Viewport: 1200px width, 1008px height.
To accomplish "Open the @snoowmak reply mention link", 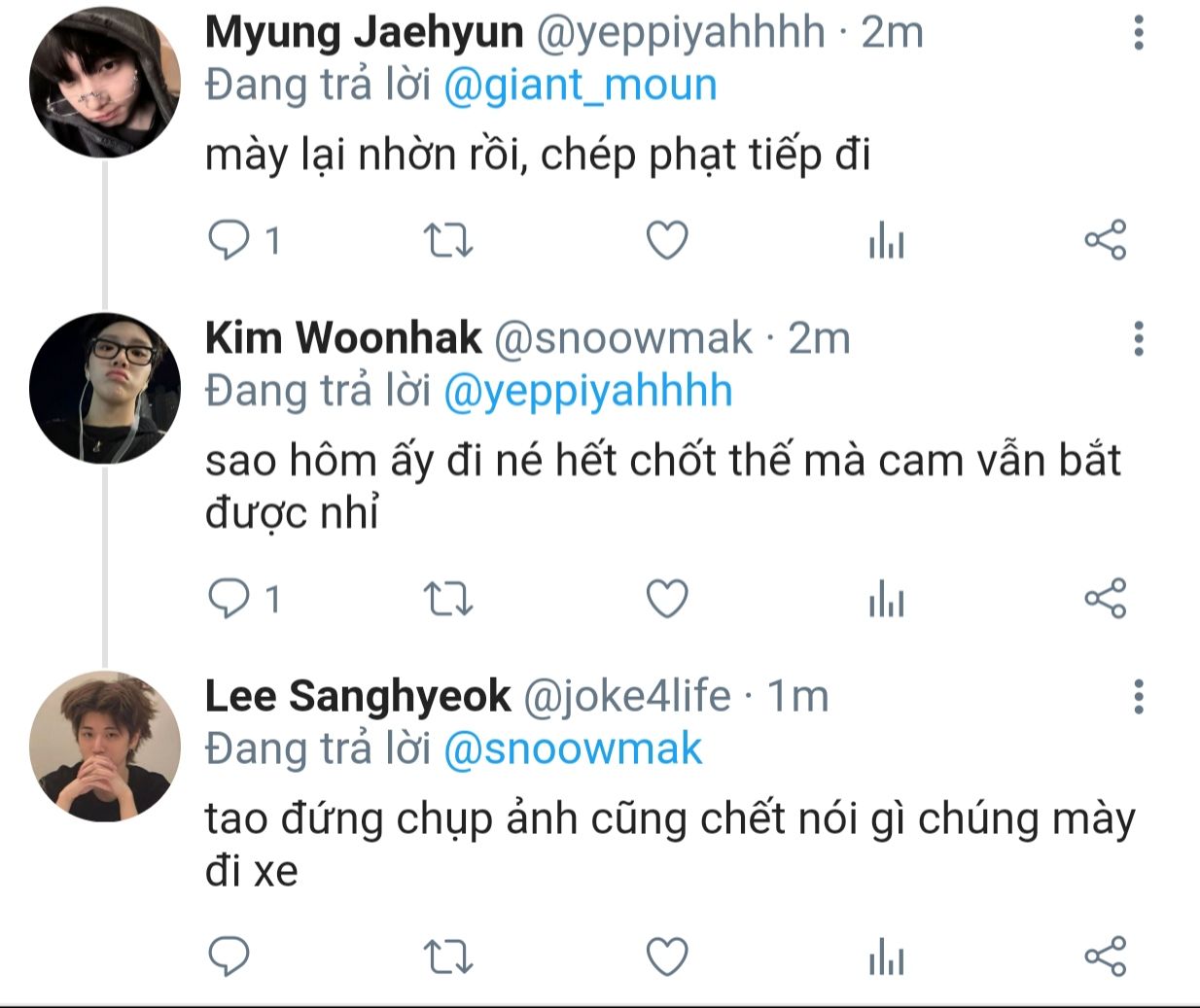I will click(573, 749).
